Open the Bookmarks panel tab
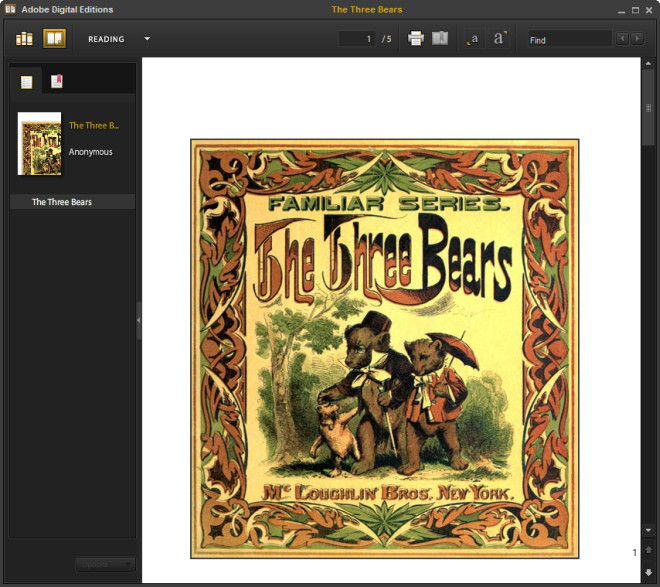This screenshot has width=660, height=587. 57,81
